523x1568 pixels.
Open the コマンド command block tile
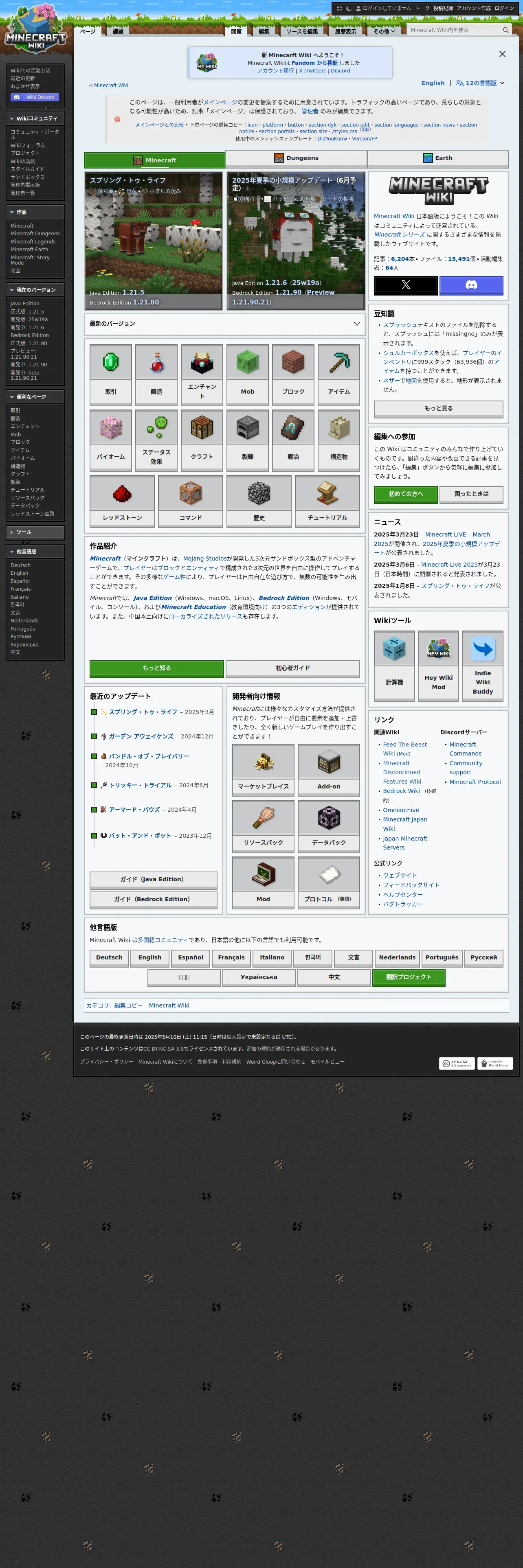pyautogui.click(x=191, y=501)
